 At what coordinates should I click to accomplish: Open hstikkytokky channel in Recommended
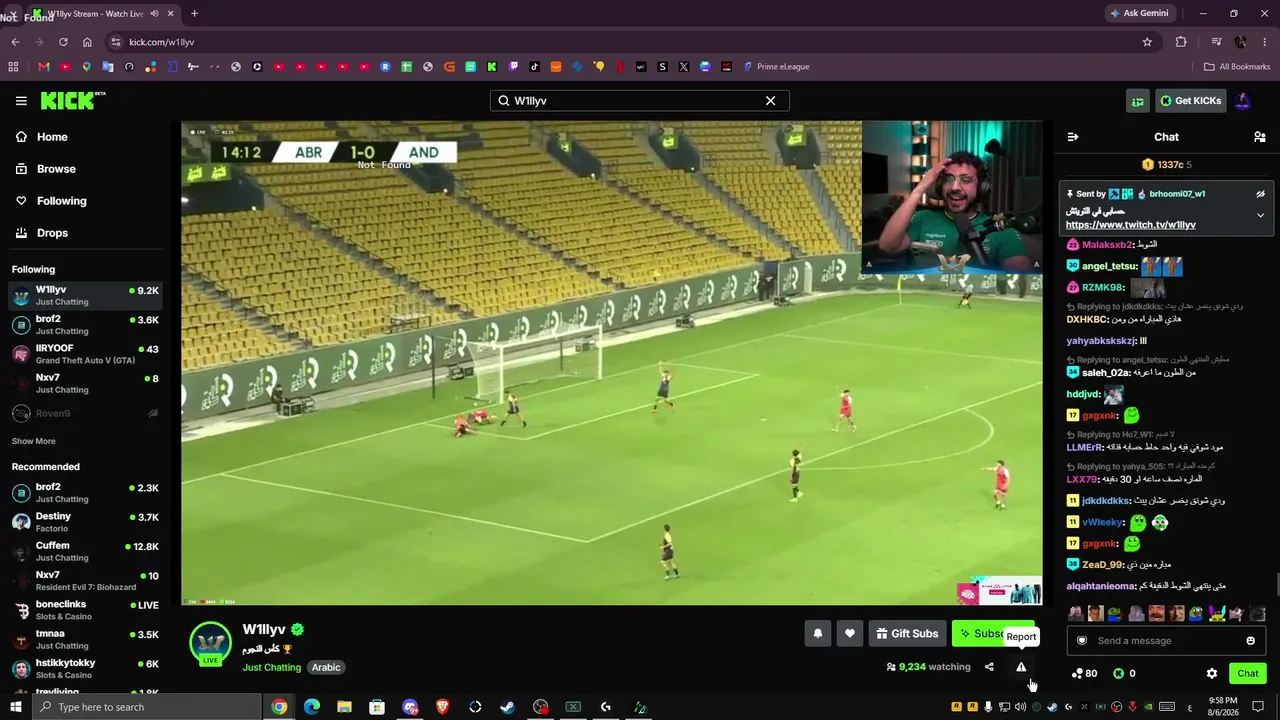pos(85,669)
